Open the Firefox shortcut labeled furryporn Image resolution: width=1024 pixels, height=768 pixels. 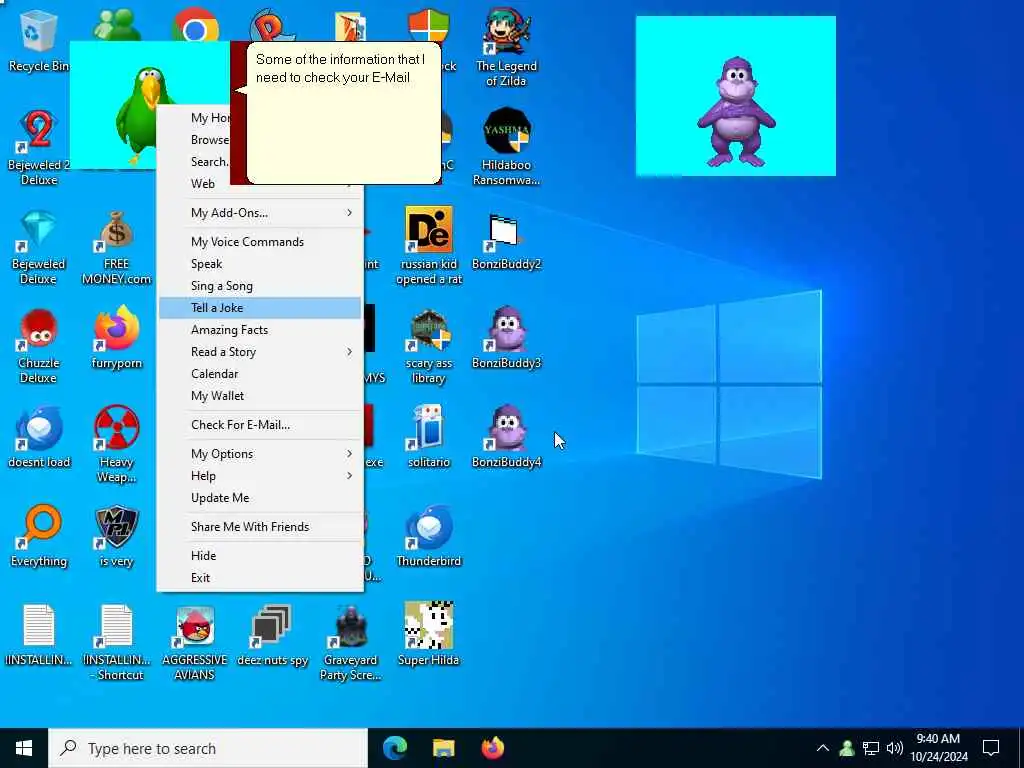pos(116,338)
